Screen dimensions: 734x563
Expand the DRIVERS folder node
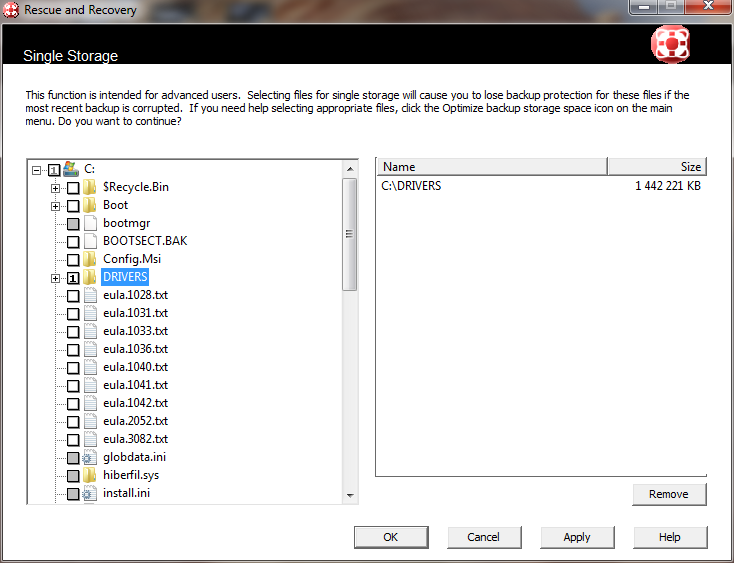[56, 277]
